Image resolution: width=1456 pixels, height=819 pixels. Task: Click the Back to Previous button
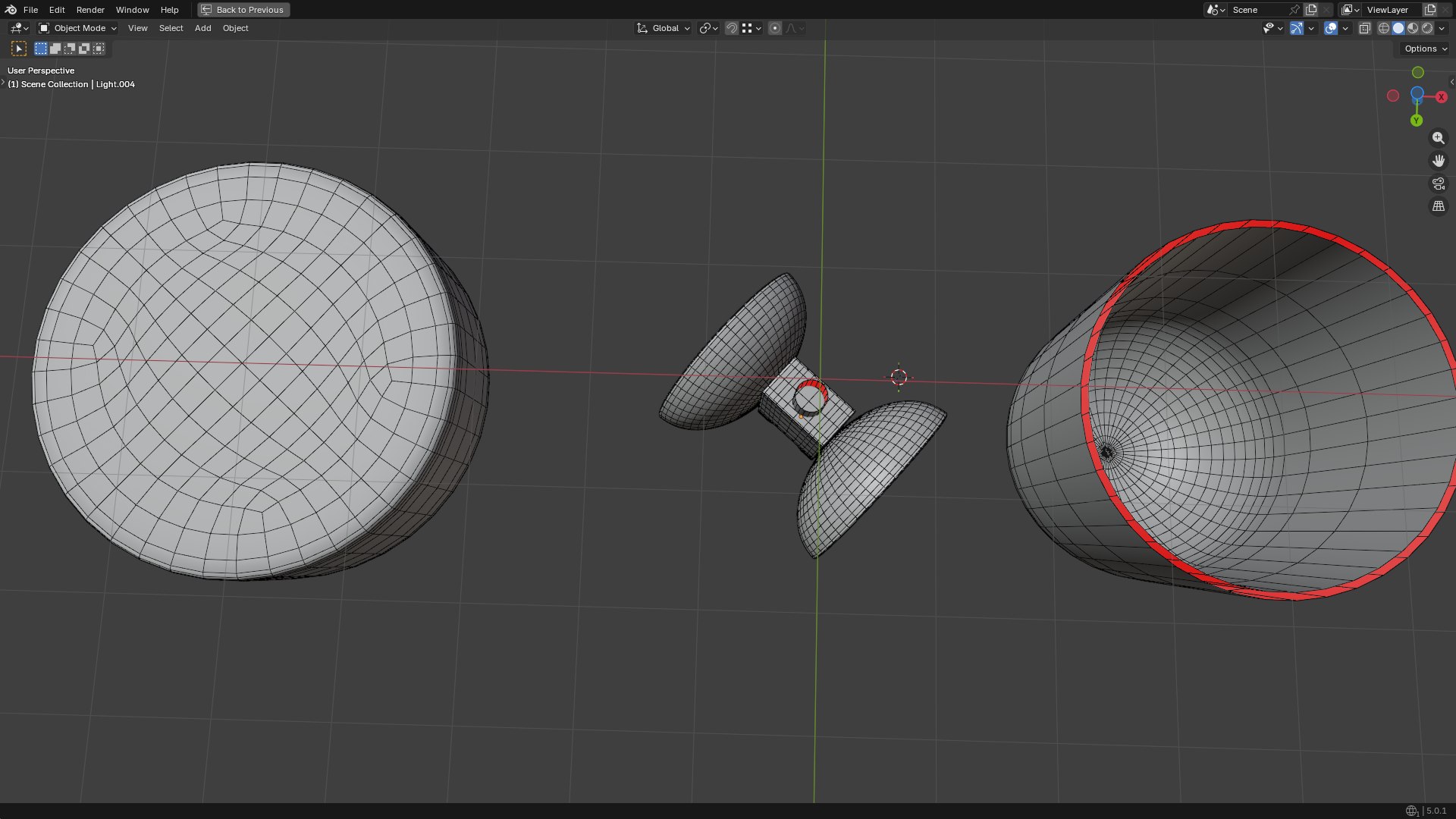point(243,10)
